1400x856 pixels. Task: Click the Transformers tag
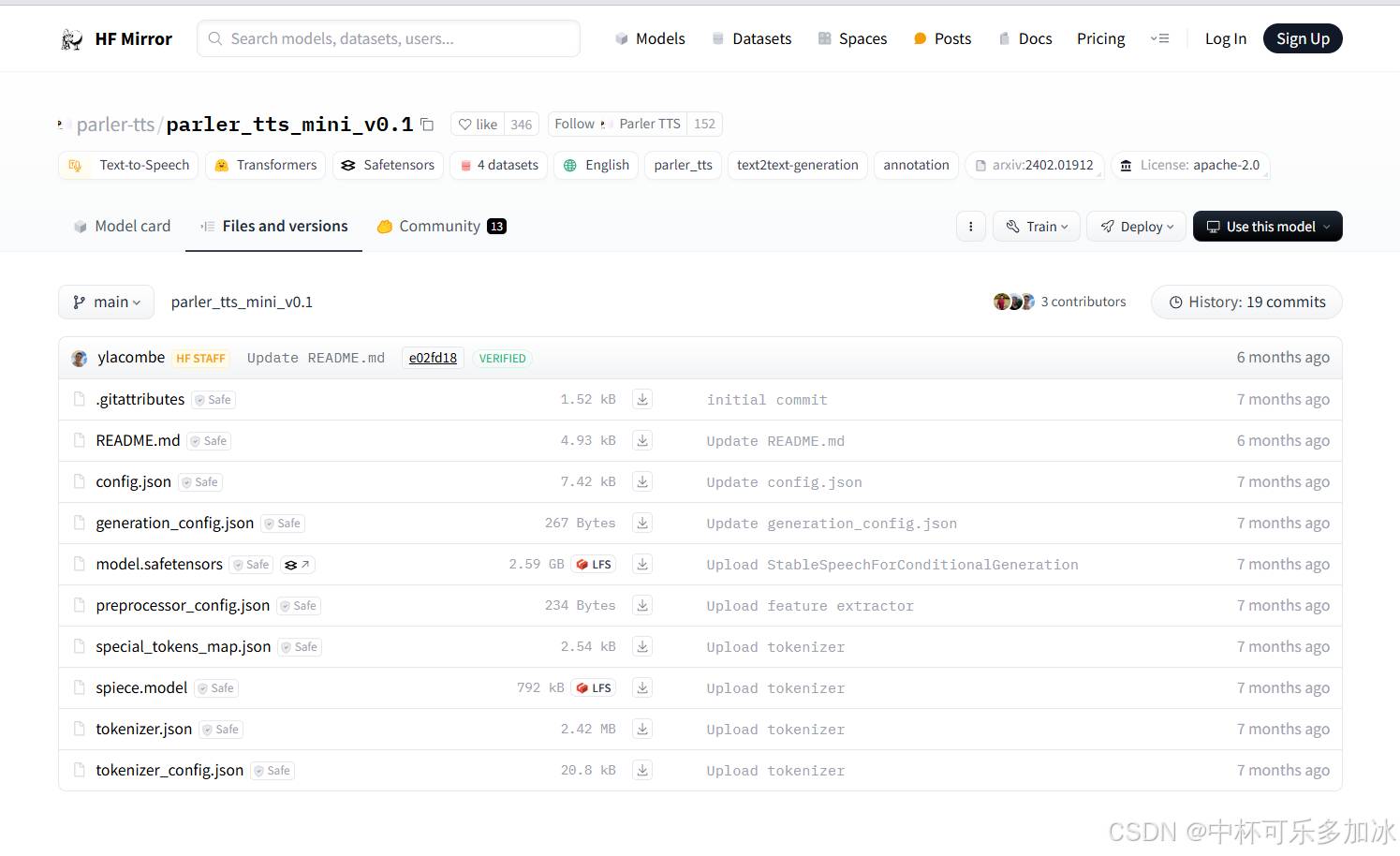click(x=265, y=165)
